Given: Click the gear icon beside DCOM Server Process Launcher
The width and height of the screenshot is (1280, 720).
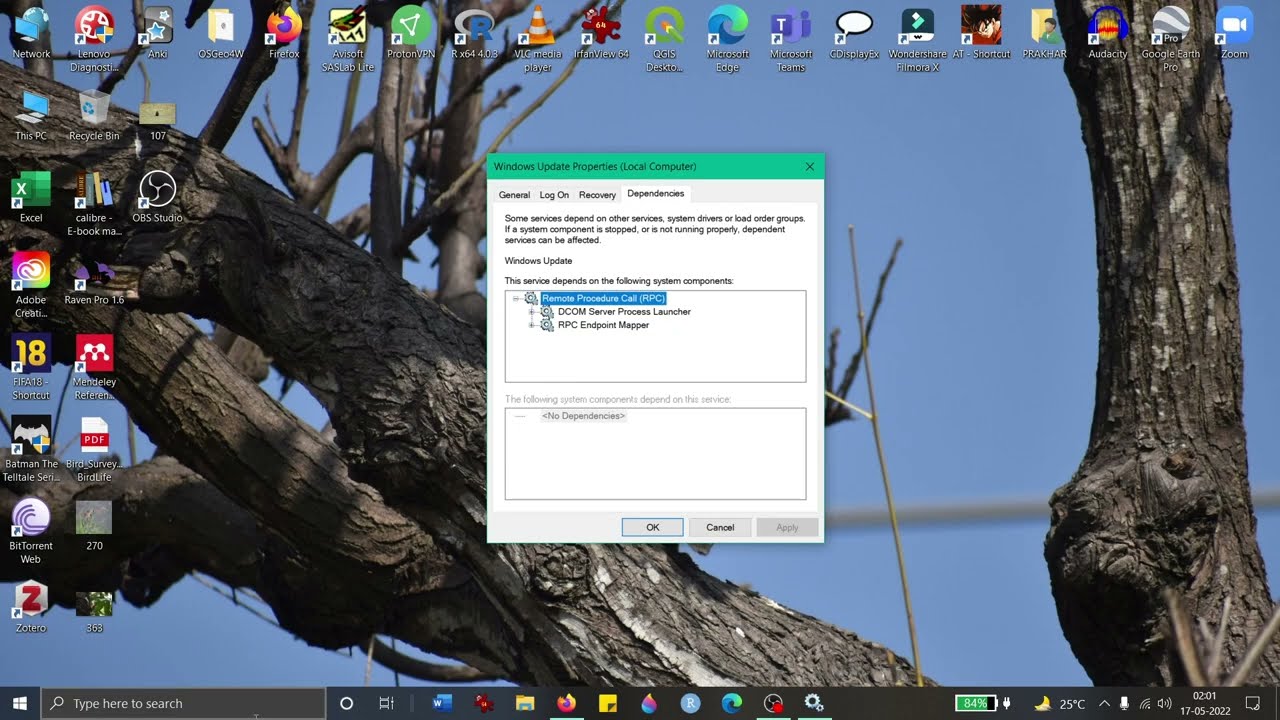Looking at the screenshot, I should (547, 312).
